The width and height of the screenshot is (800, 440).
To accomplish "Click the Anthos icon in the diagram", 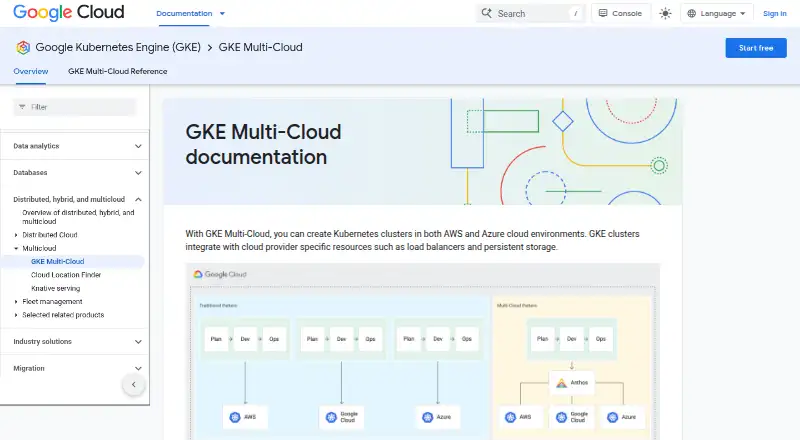I will (x=561, y=383).
